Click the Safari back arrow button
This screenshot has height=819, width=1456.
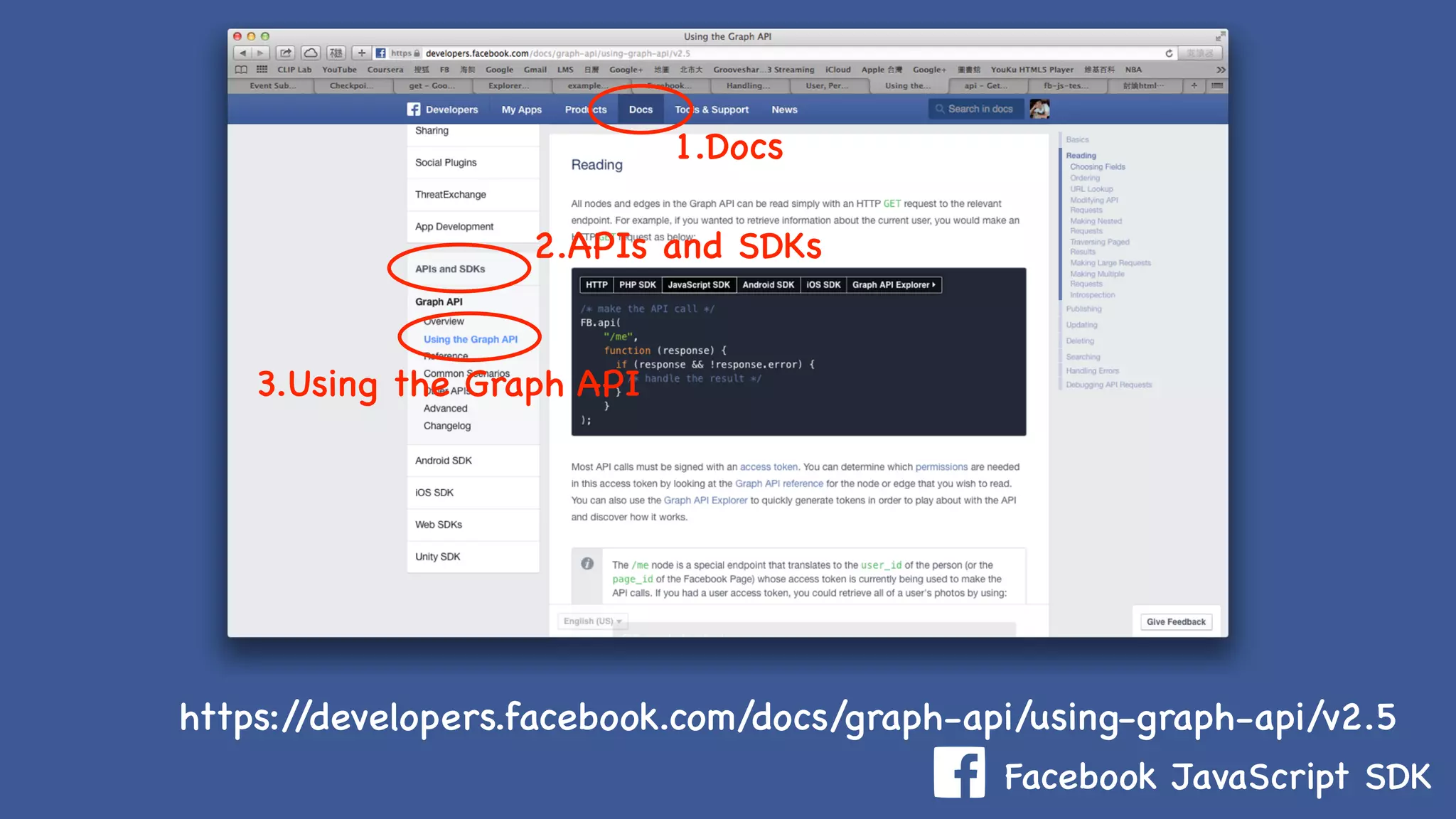[242, 53]
